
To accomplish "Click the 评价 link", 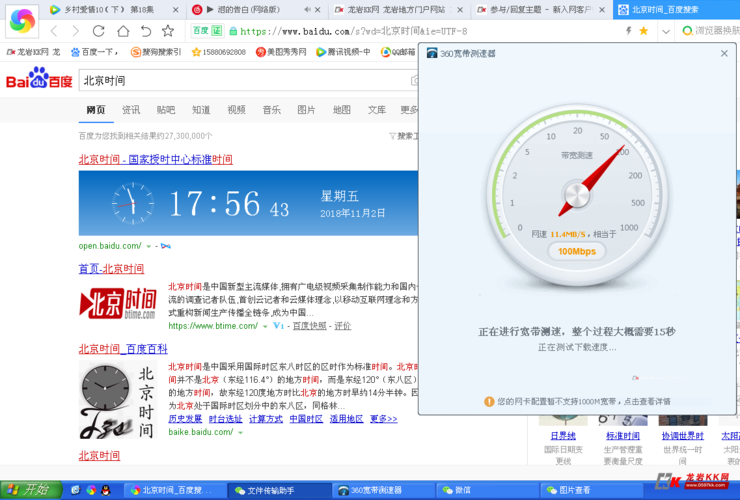I will tap(343, 326).
